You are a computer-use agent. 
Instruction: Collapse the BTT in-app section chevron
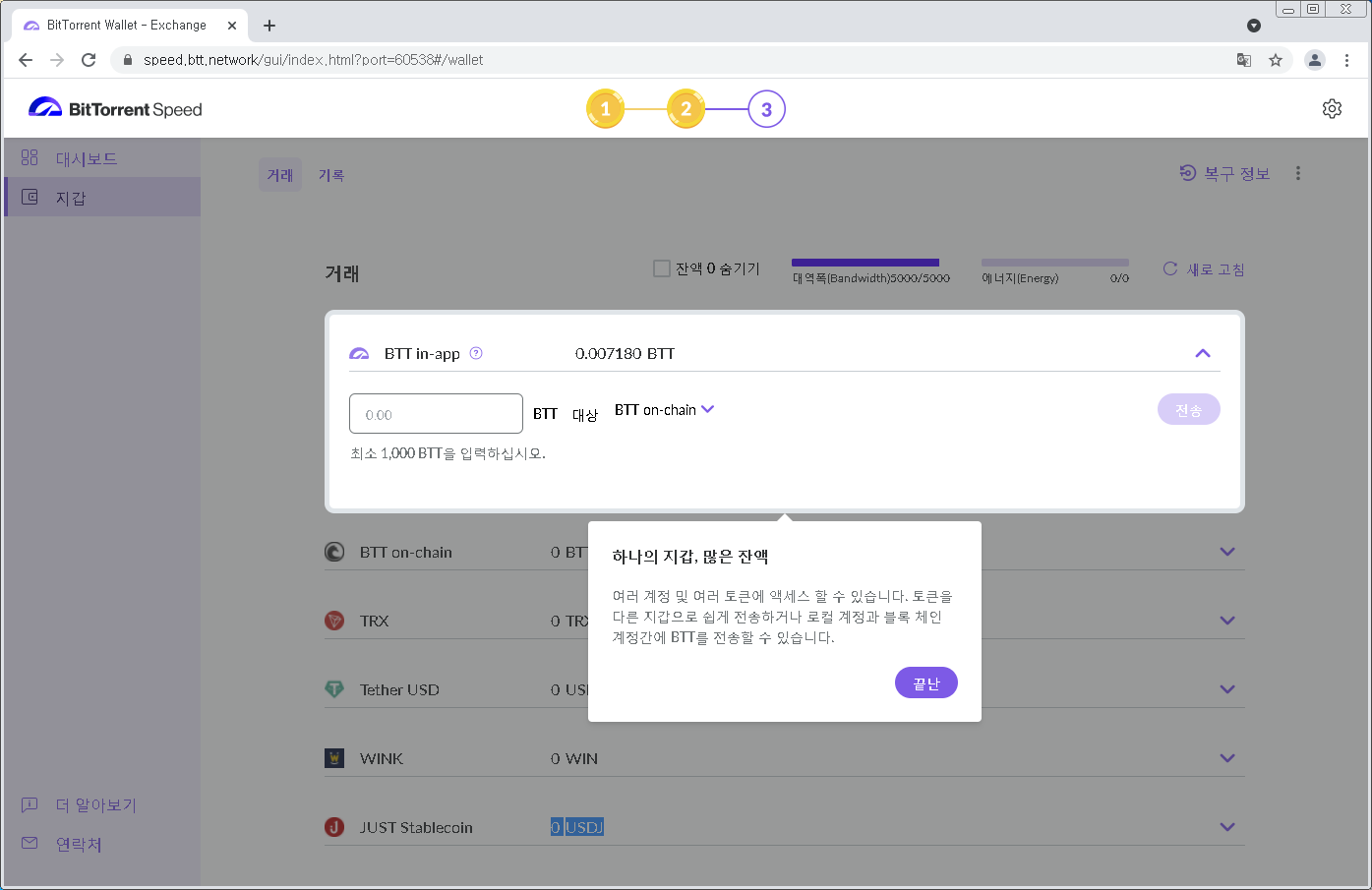pos(1202,353)
